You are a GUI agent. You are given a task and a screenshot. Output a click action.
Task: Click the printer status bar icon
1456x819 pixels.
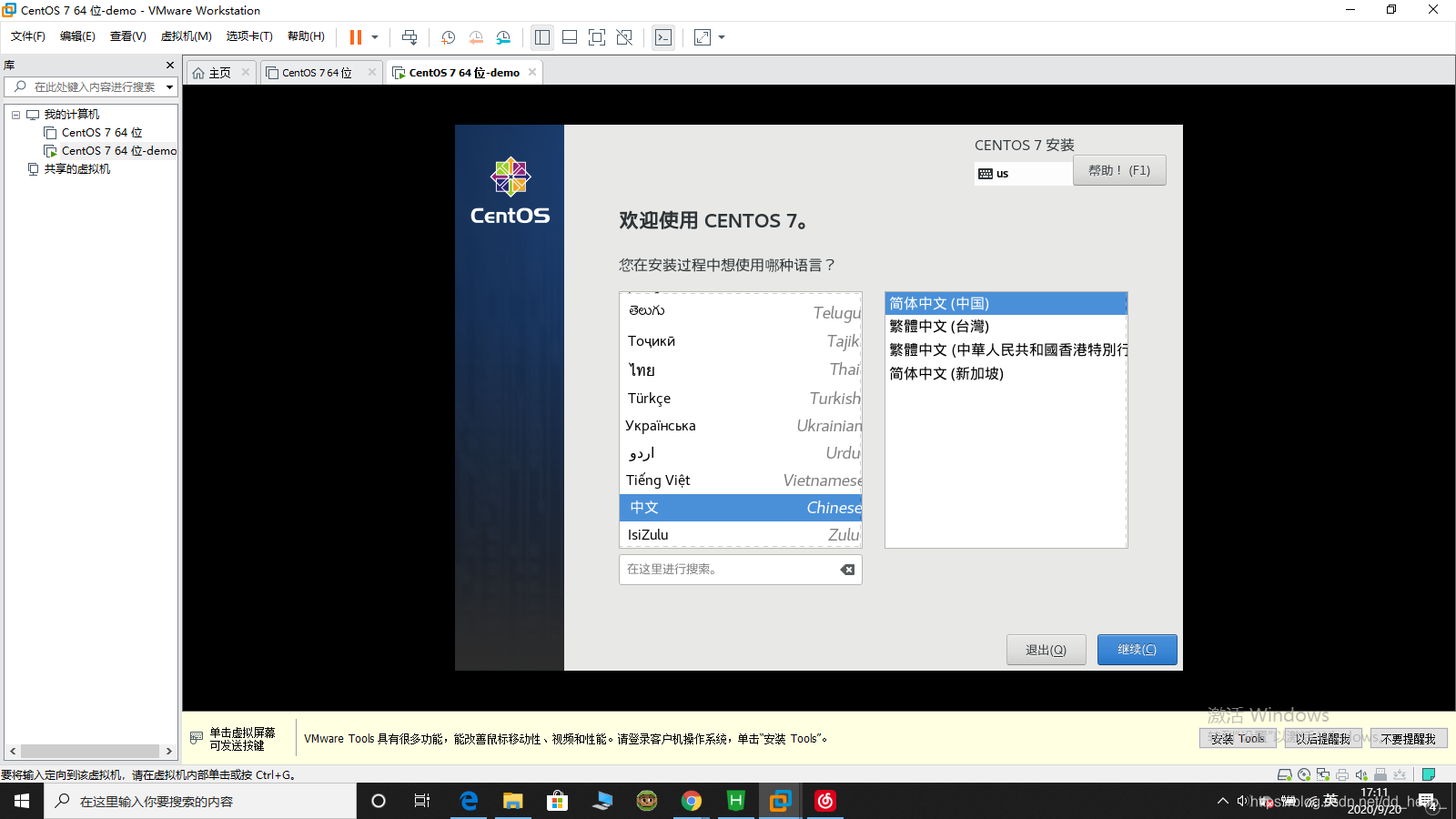(x=1342, y=775)
